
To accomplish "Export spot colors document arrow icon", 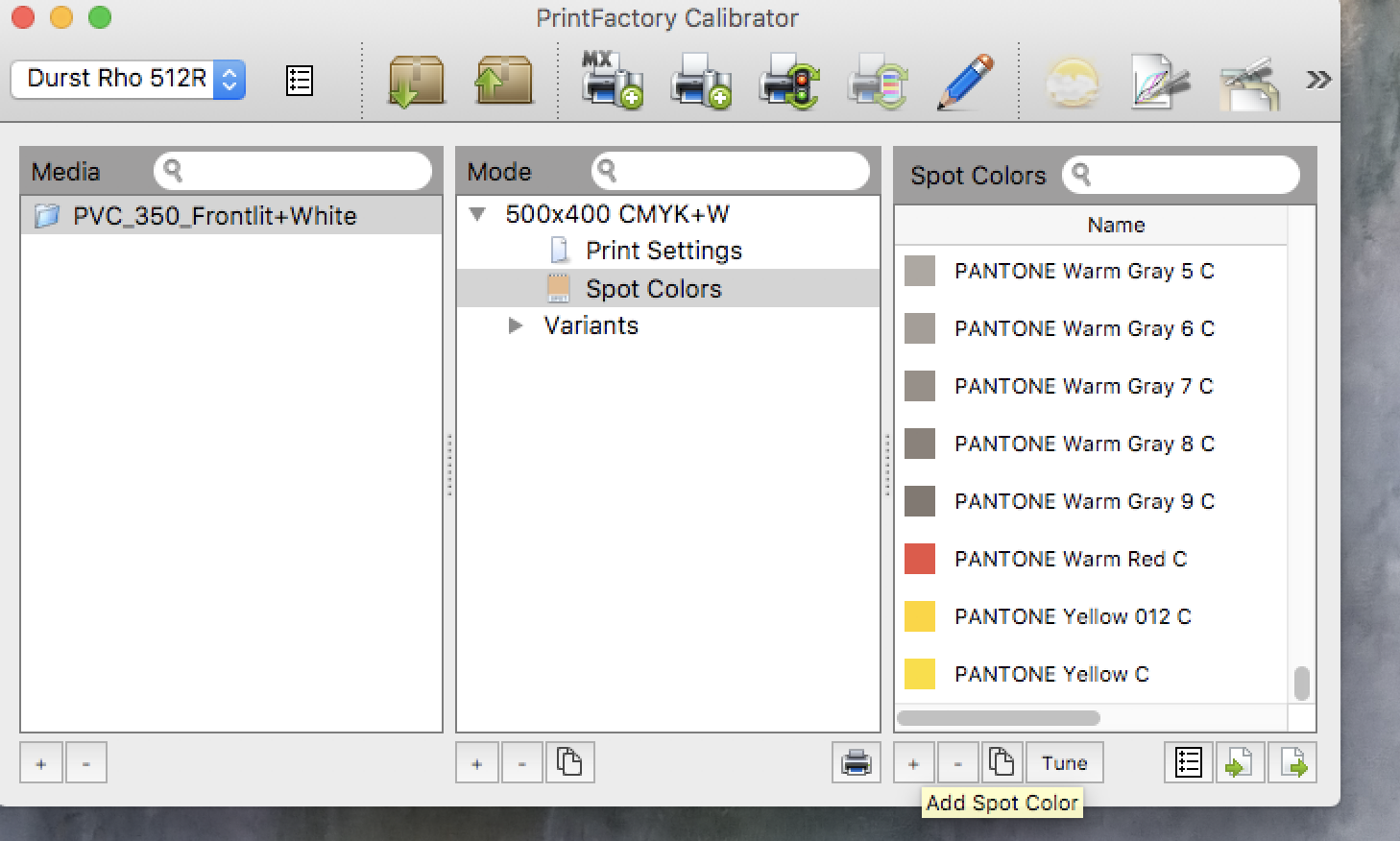I will 1292,763.
